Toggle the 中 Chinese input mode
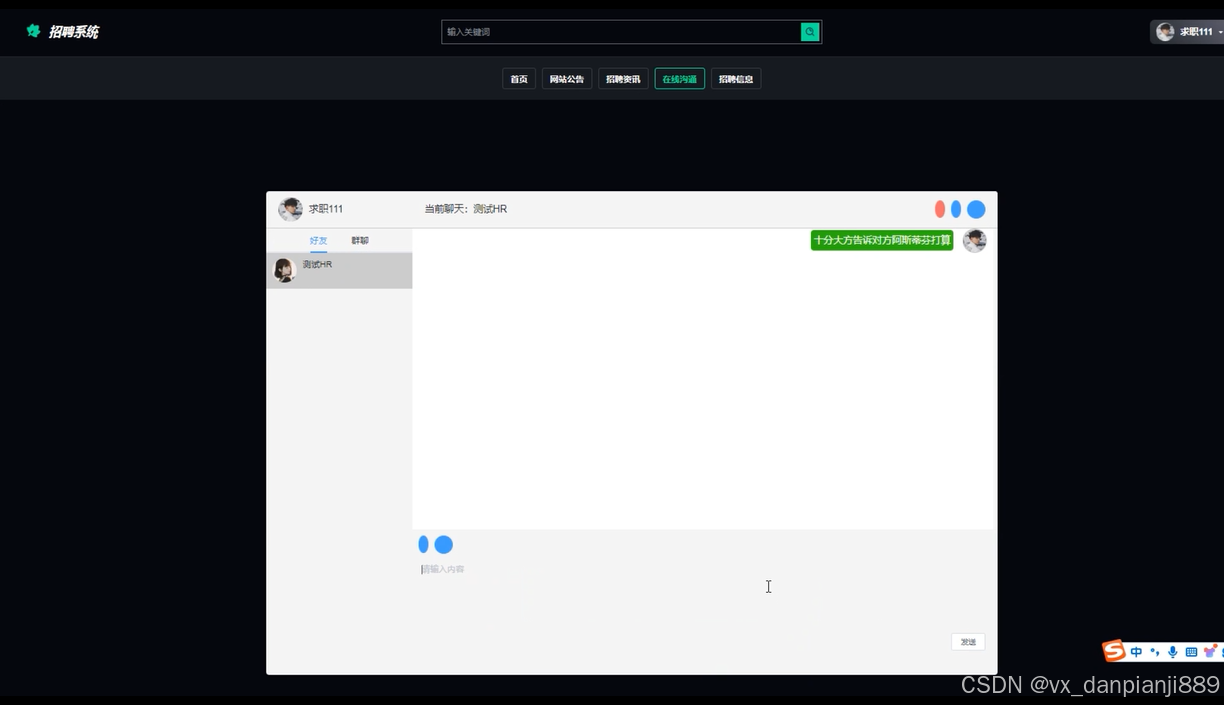Screen dimensions: 1224x705 [x=1137, y=652]
